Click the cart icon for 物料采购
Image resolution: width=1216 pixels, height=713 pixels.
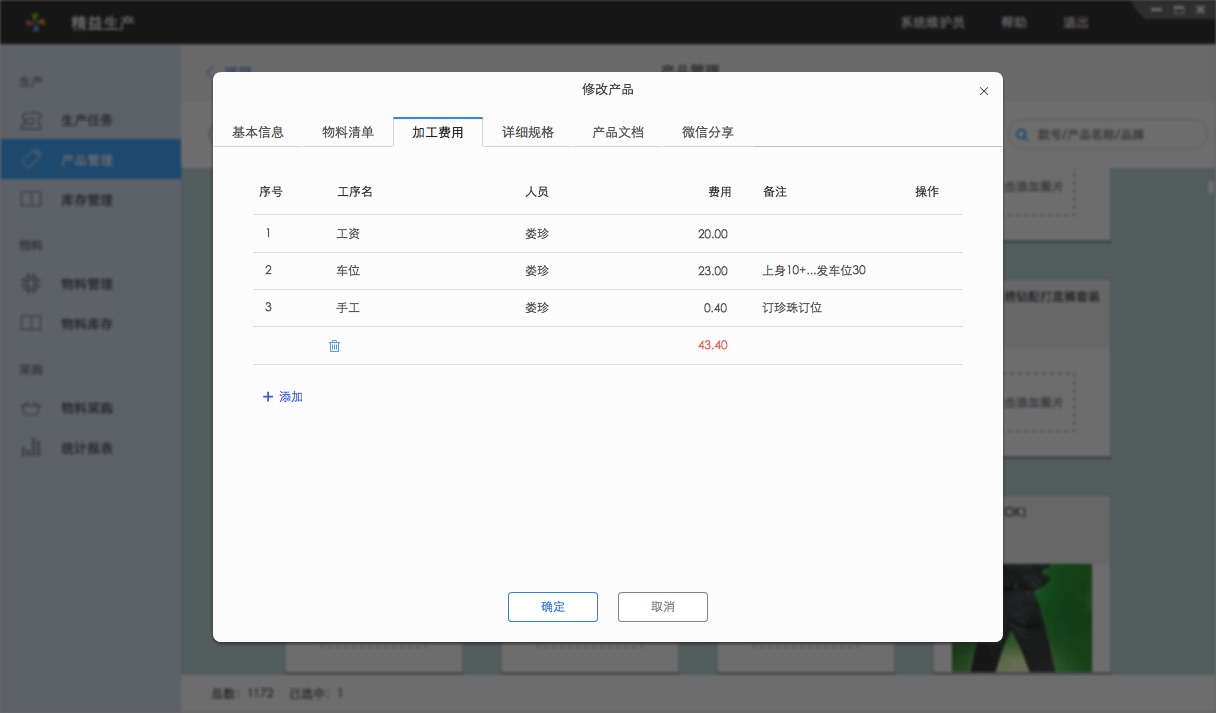click(32, 407)
